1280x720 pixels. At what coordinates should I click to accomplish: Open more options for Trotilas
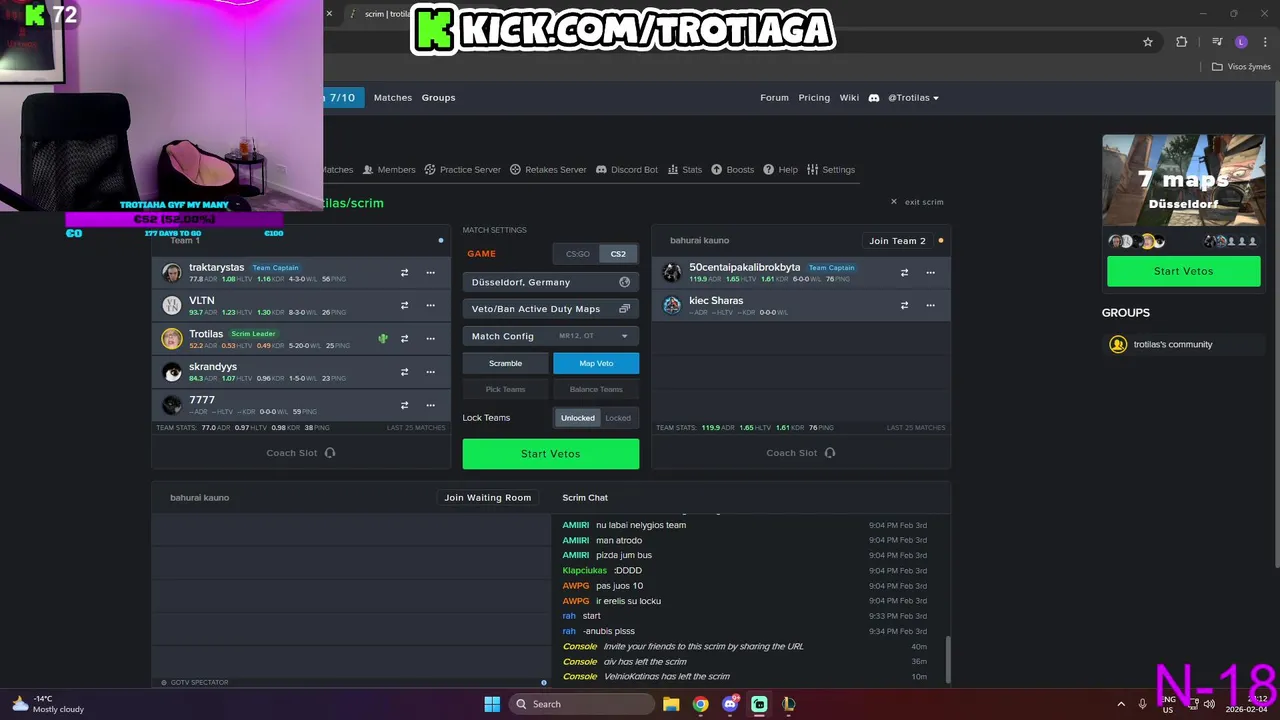[430, 338]
